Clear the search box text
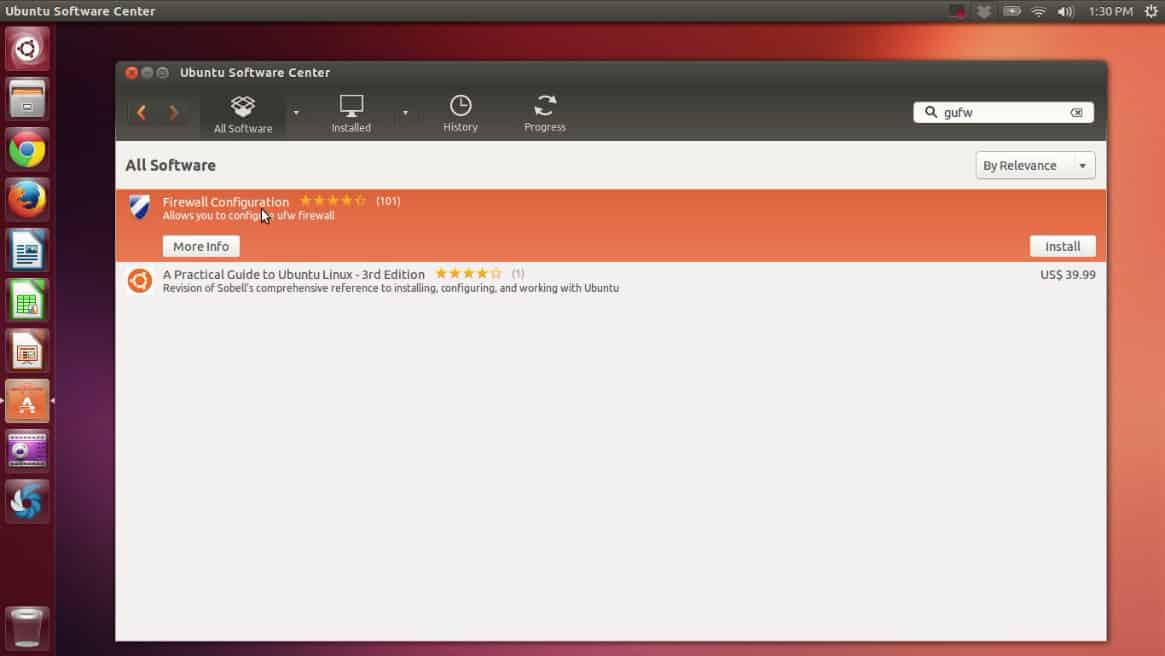The image size is (1165, 656). (x=1077, y=112)
